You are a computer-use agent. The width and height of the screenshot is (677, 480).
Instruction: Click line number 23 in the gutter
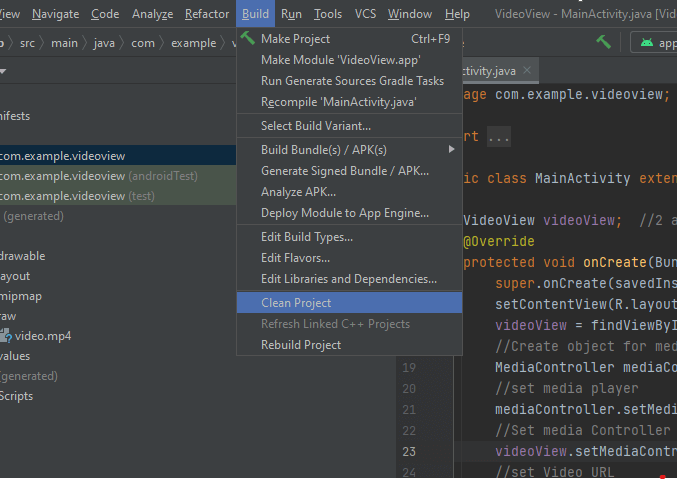pos(411,451)
